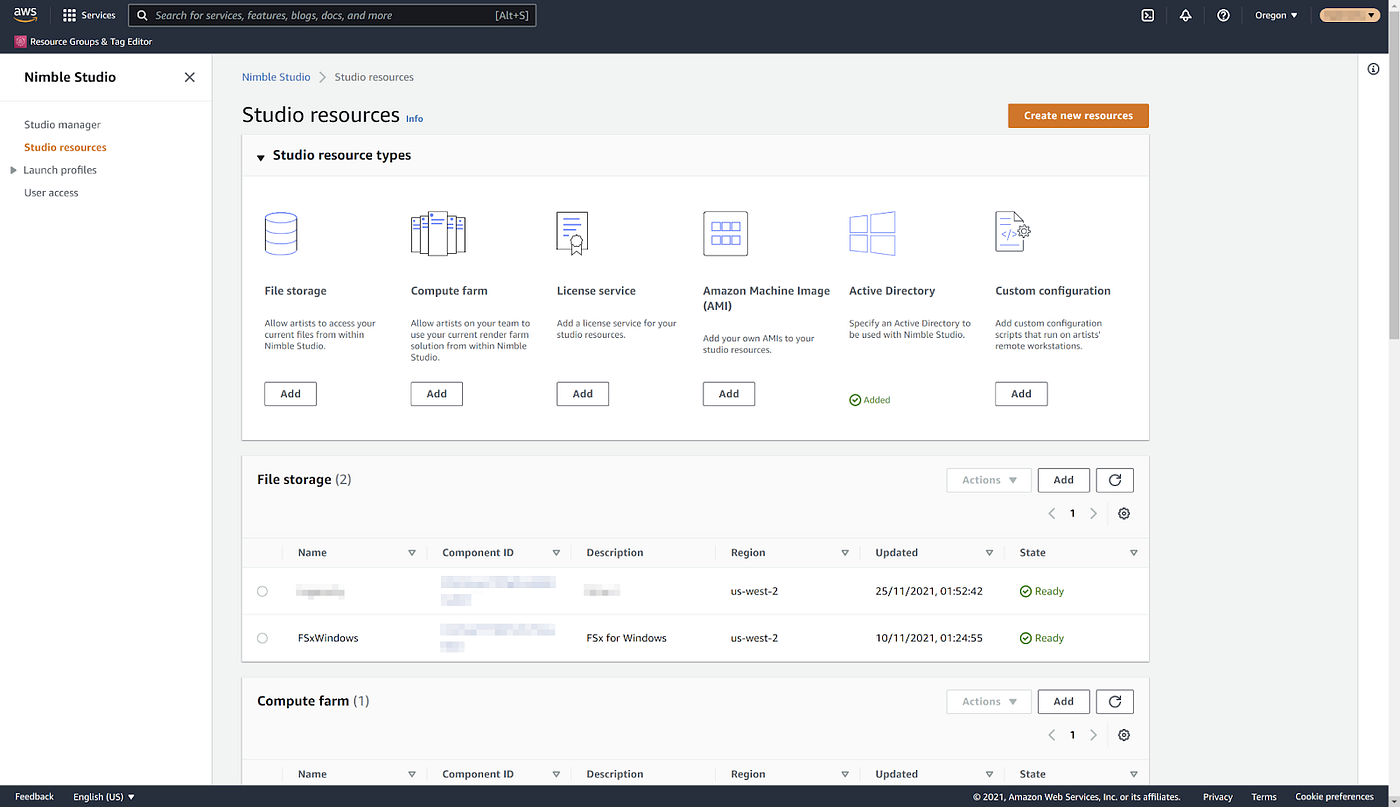The image size is (1400, 807).
Task: Open Cookie preferences in footer
Action: (1334, 797)
